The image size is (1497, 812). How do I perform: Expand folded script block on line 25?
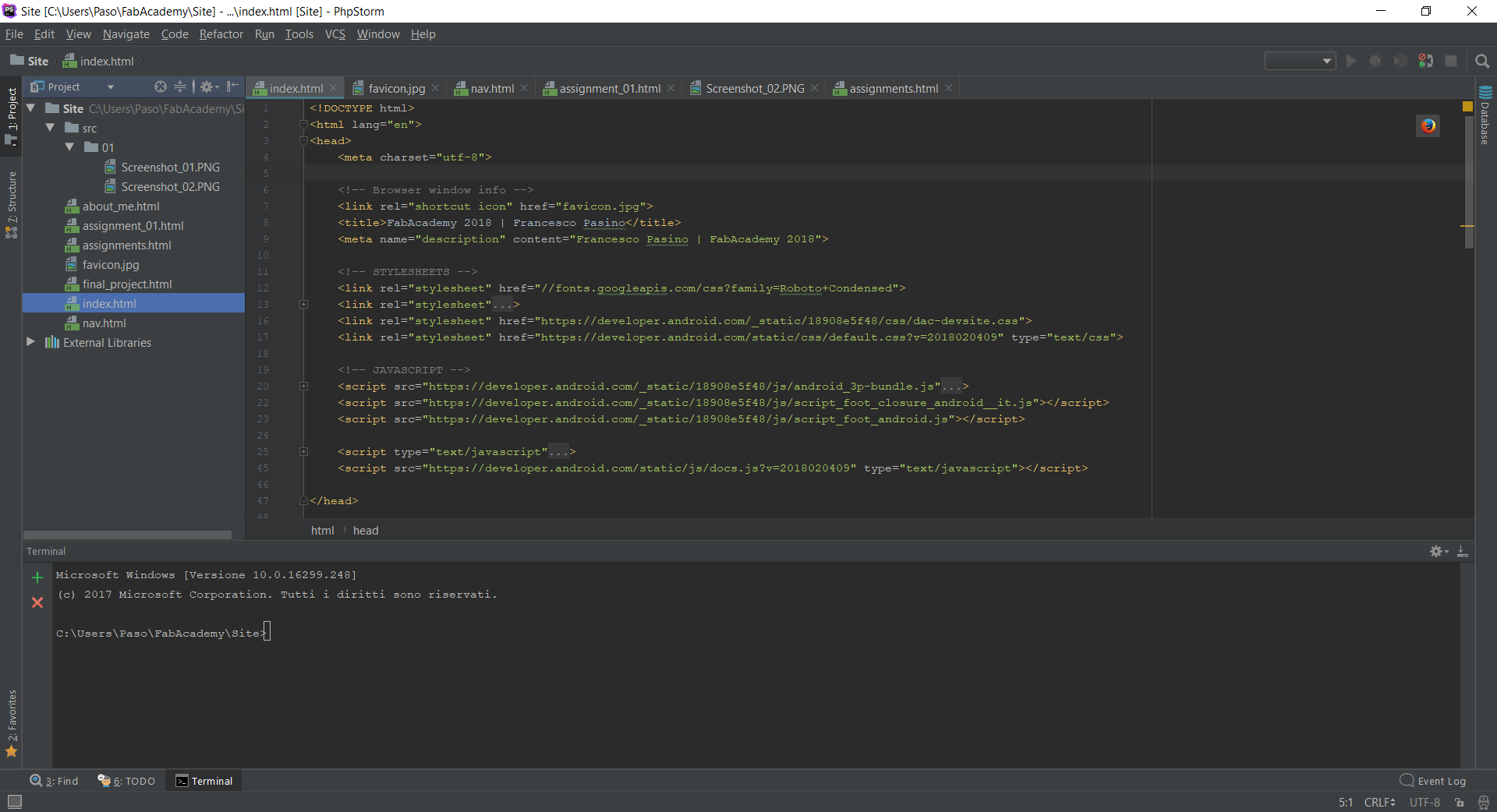click(x=304, y=452)
